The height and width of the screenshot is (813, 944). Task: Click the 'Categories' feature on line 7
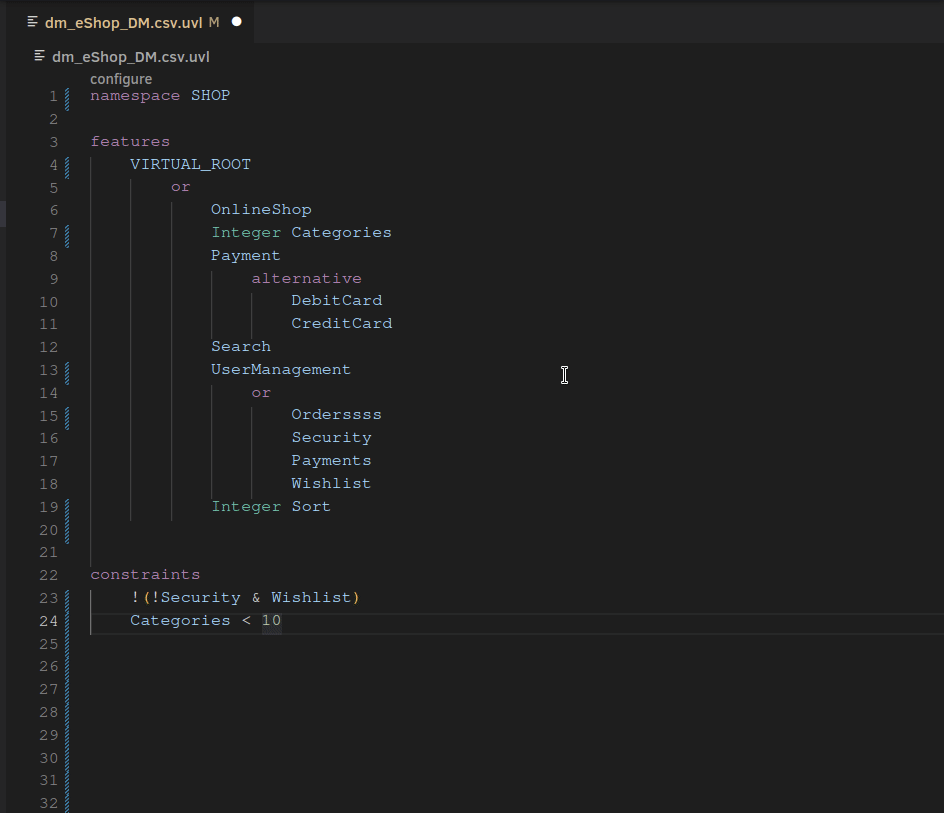coord(341,232)
